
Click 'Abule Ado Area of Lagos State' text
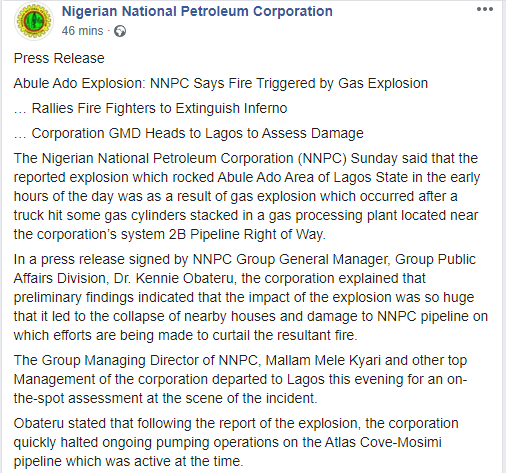click(x=313, y=177)
